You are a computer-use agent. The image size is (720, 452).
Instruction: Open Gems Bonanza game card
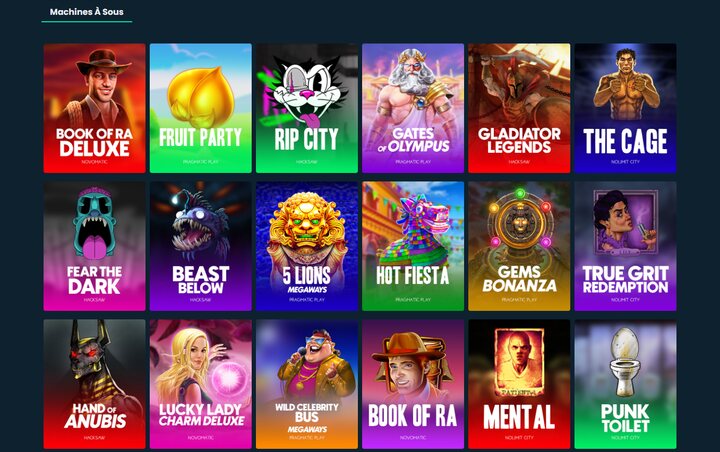519,246
